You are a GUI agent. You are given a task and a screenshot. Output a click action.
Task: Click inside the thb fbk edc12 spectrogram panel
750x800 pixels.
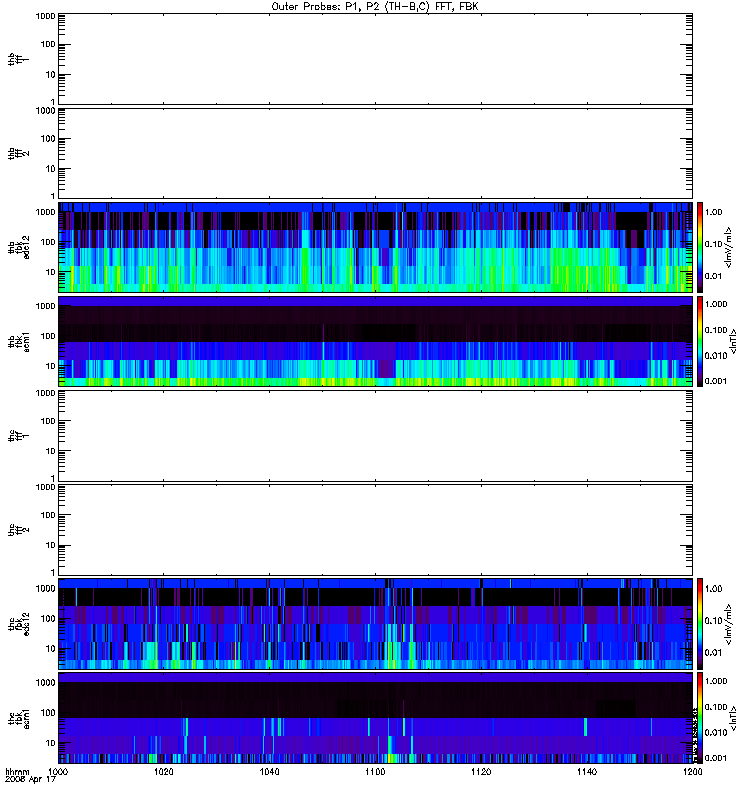pyautogui.click(x=376, y=247)
